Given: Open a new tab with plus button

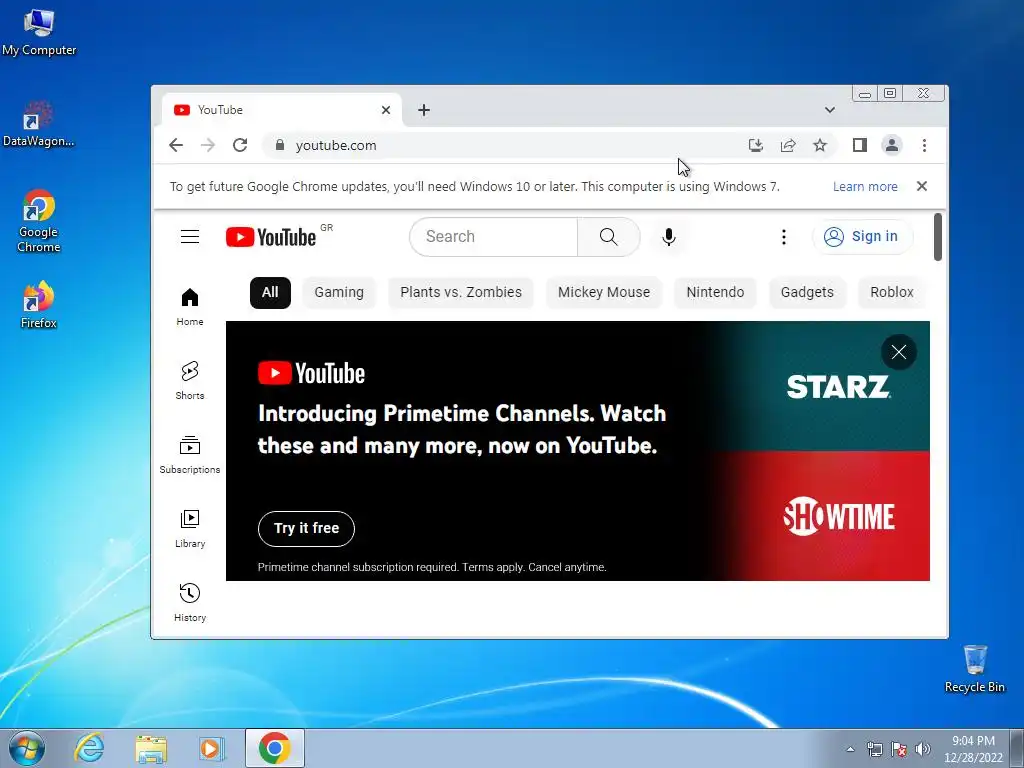Looking at the screenshot, I should pyautogui.click(x=424, y=110).
